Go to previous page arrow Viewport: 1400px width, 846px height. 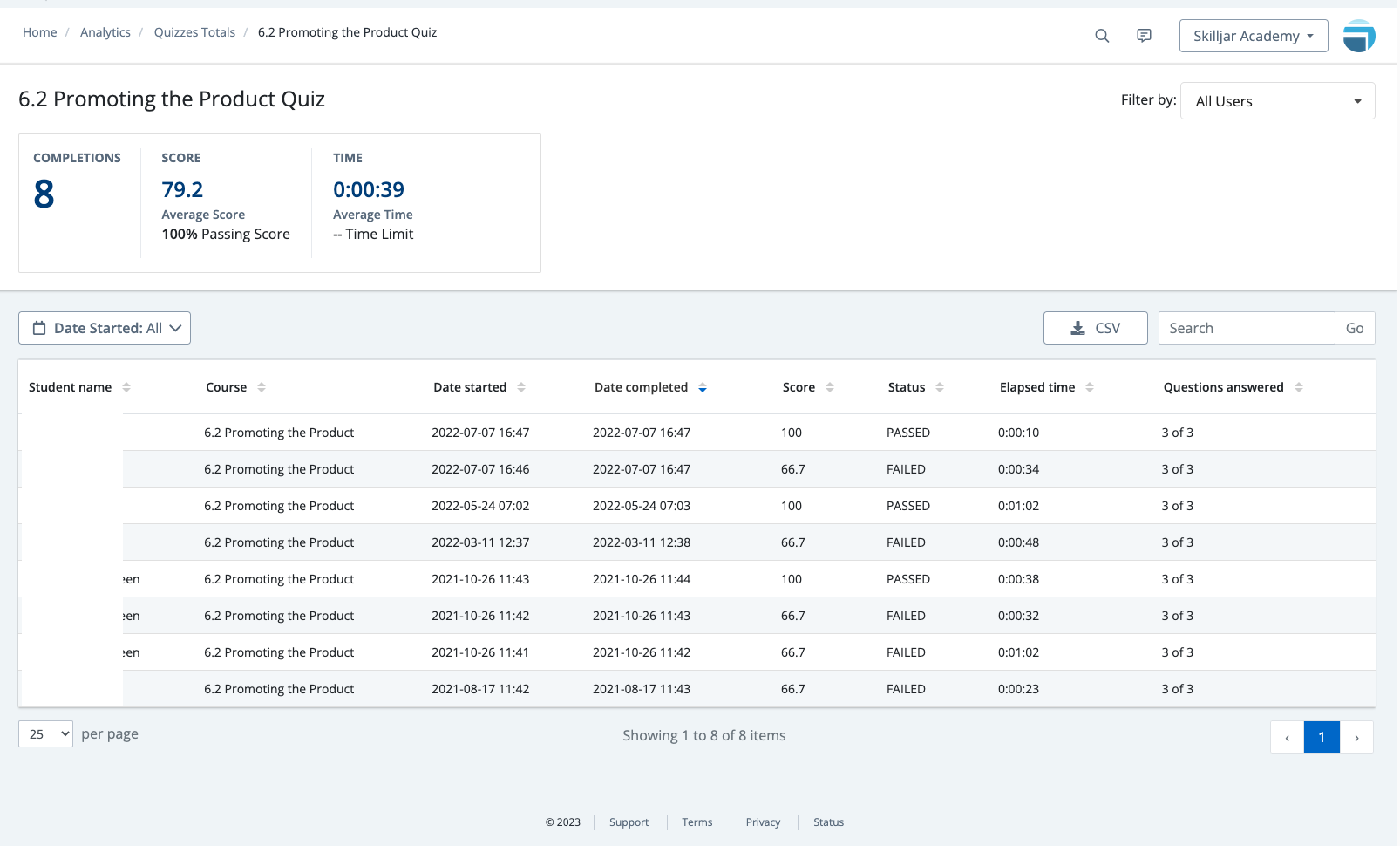(1287, 737)
